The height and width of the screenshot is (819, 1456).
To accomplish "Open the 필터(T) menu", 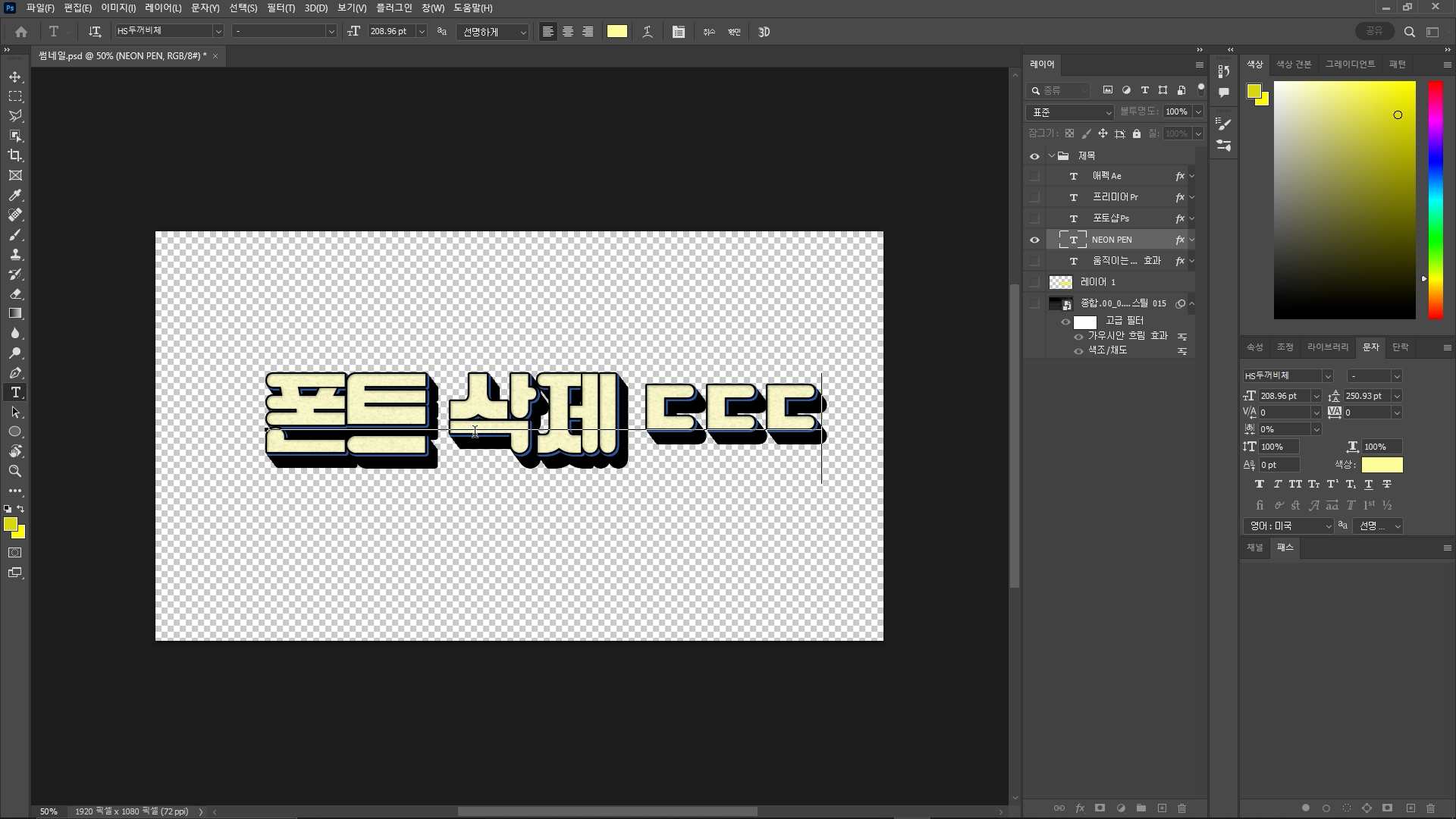I will [281, 8].
